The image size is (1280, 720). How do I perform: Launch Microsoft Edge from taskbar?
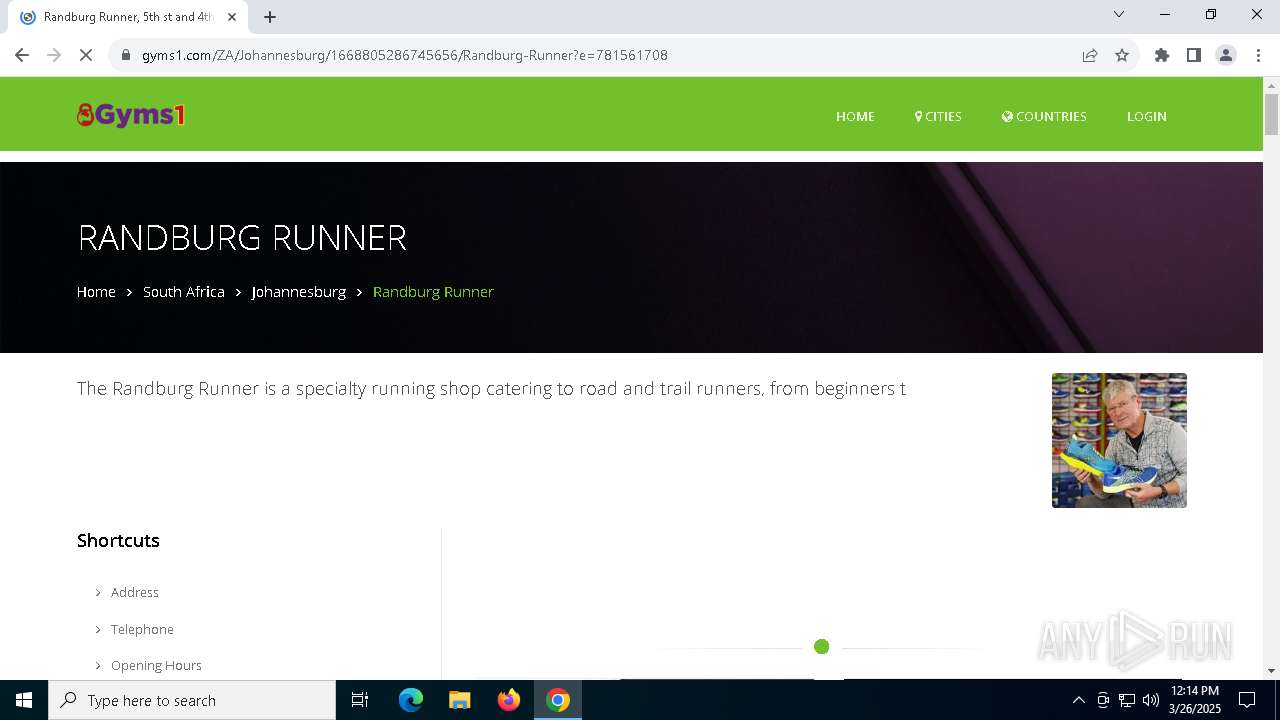pos(411,700)
